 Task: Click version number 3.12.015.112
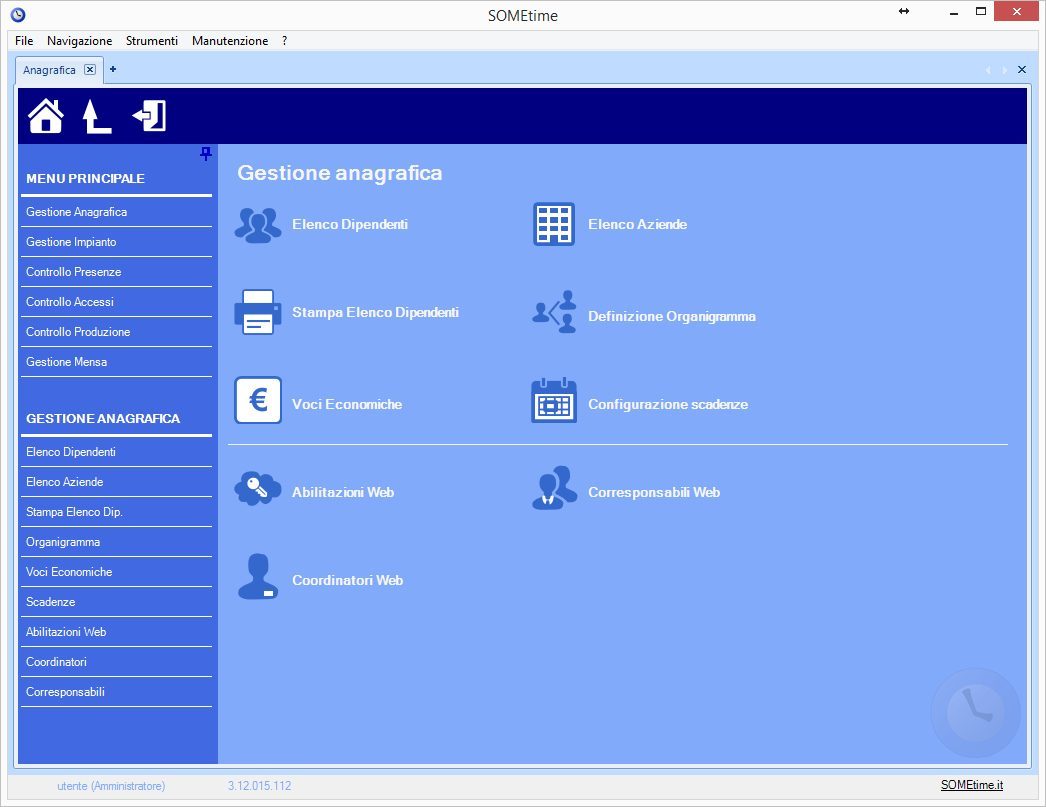click(259, 786)
